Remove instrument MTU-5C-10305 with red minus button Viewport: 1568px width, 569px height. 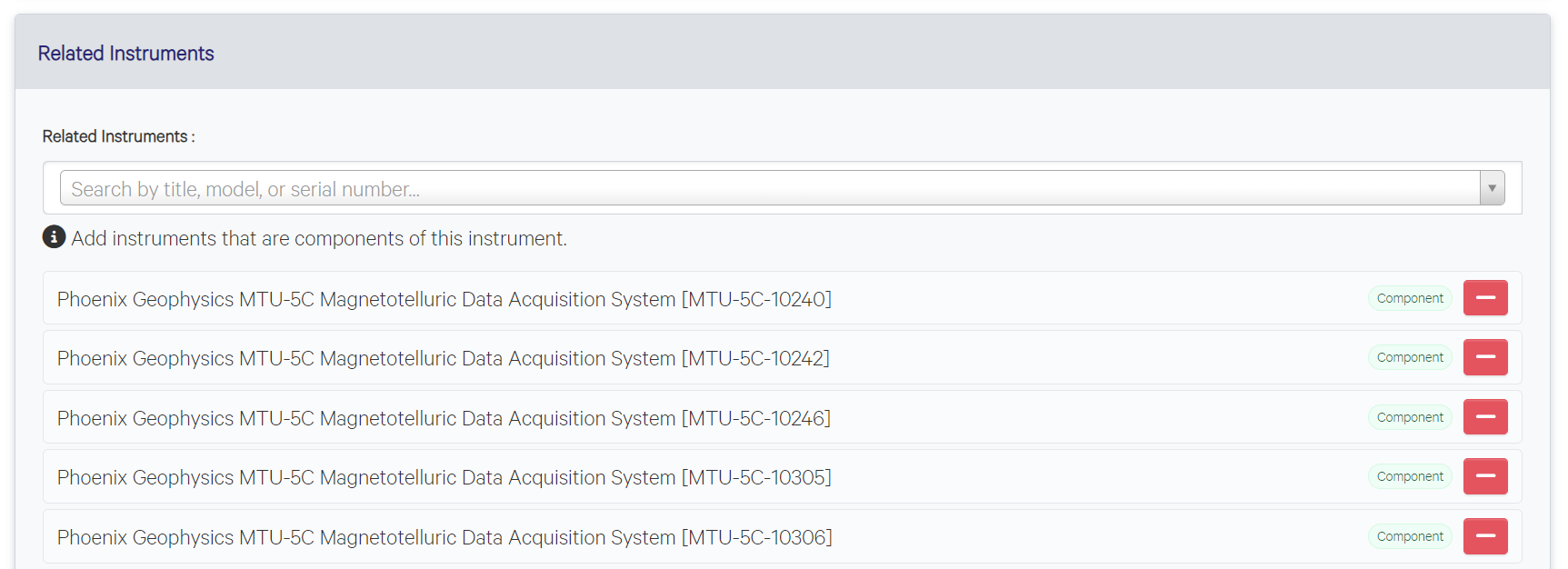[1485, 476]
